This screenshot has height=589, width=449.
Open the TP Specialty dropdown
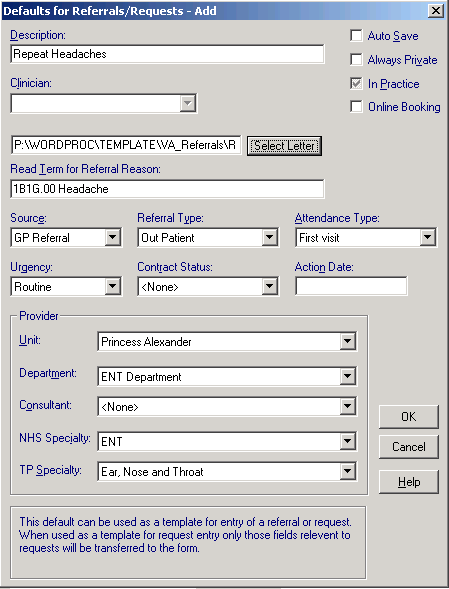(348, 471)
